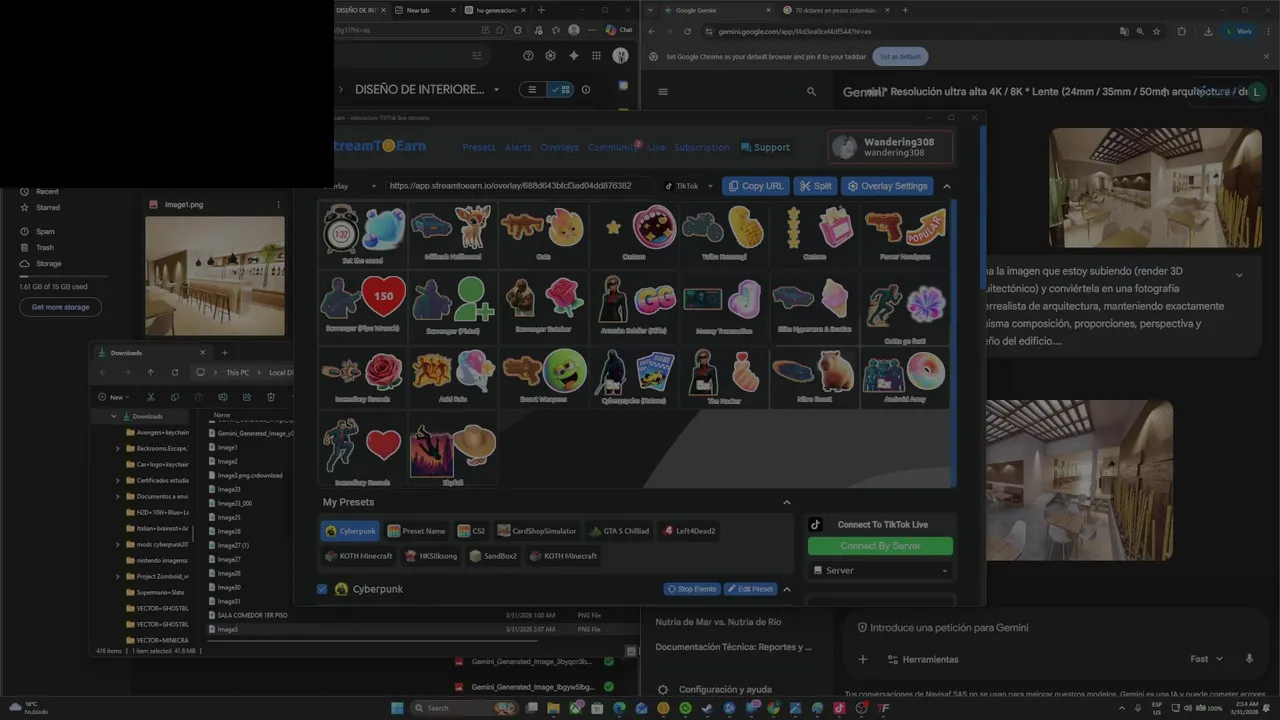Click the Acid Rain overlay card
The image size is (1280, 720).
pos(452,377)
